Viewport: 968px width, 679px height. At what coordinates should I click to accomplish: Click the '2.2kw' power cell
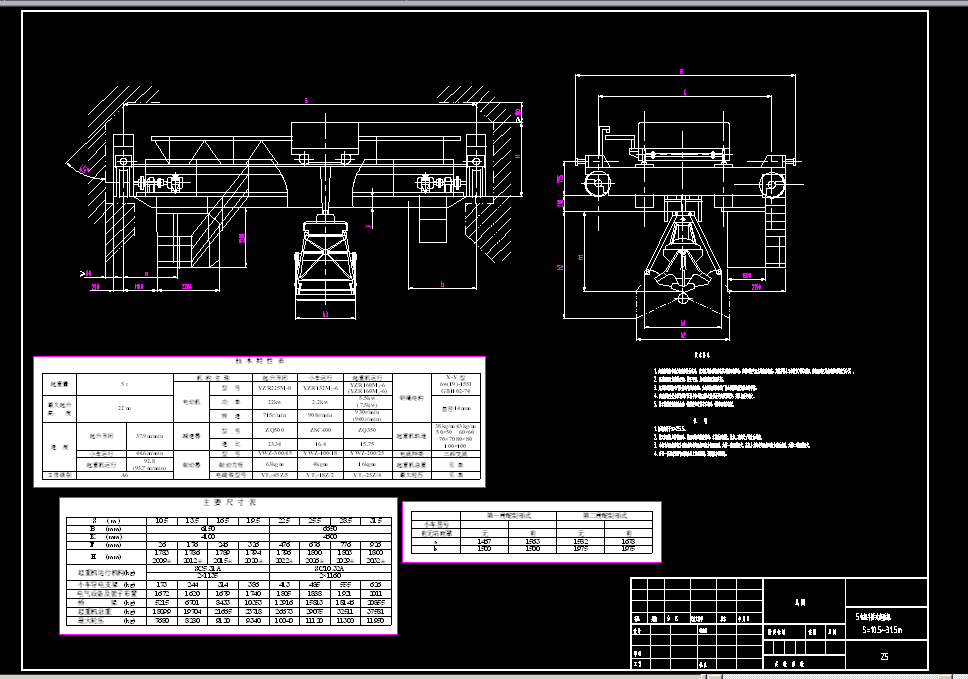(x=321, y=402)
